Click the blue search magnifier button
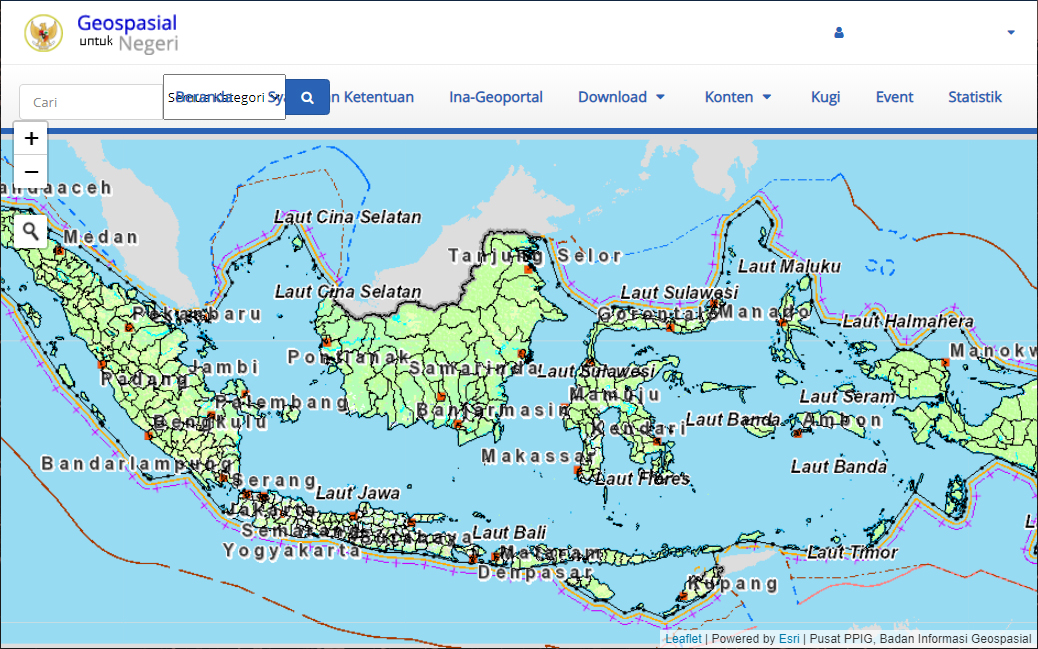The image size is (1038, 649). (308, 97)
